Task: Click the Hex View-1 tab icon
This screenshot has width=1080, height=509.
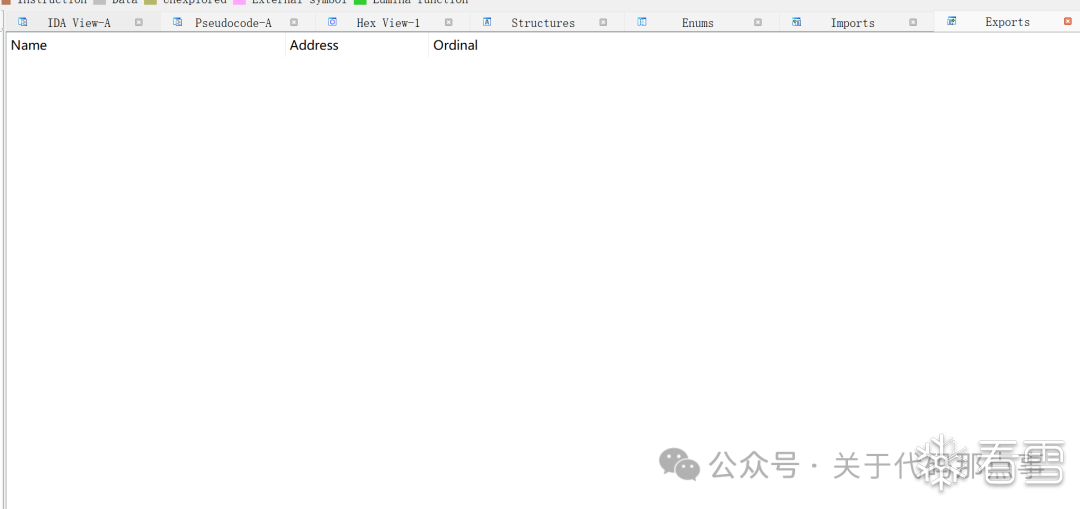Action: point(333,22)
